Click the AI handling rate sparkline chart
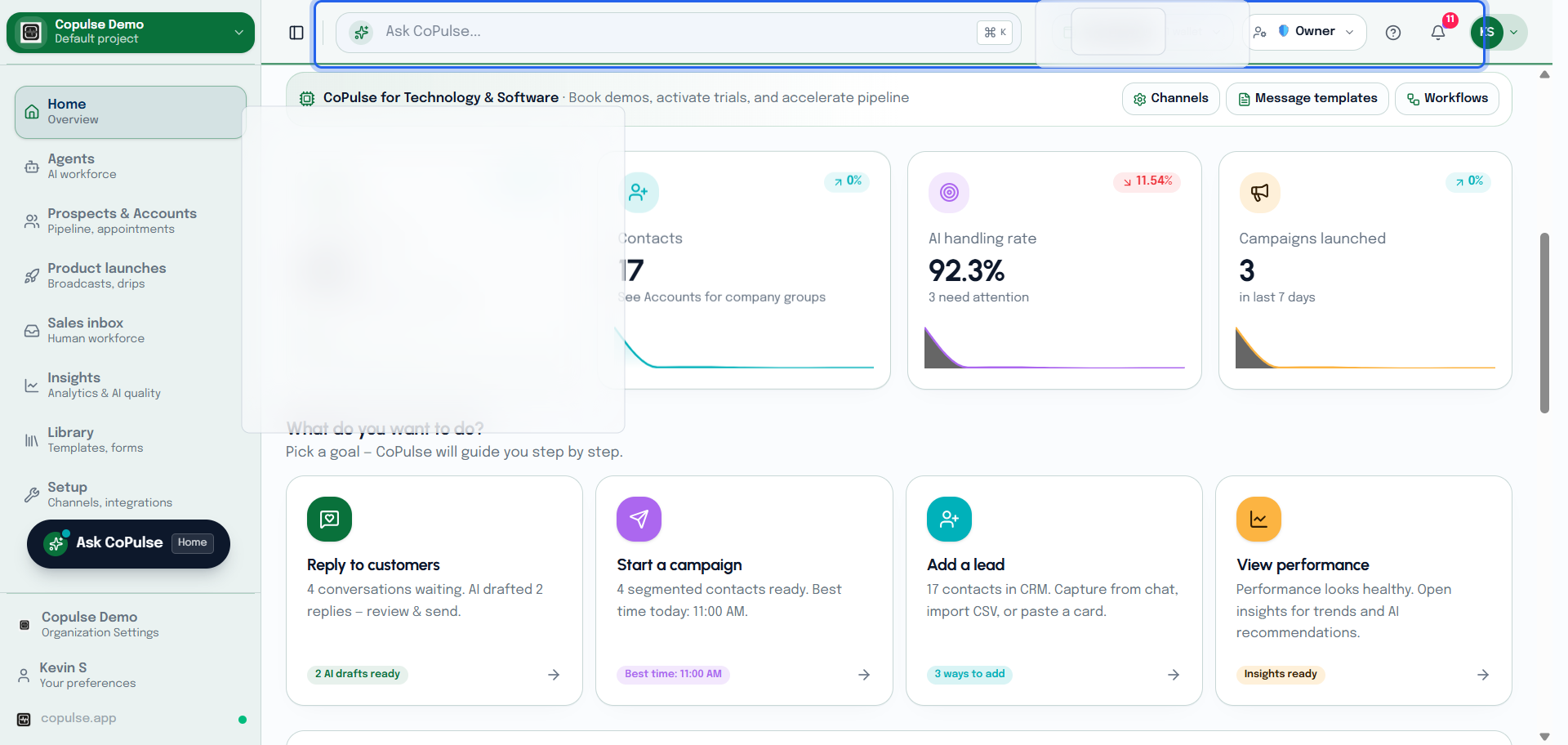The height and width of the screenshot is (745, 1568). (x=1054, y=348)
